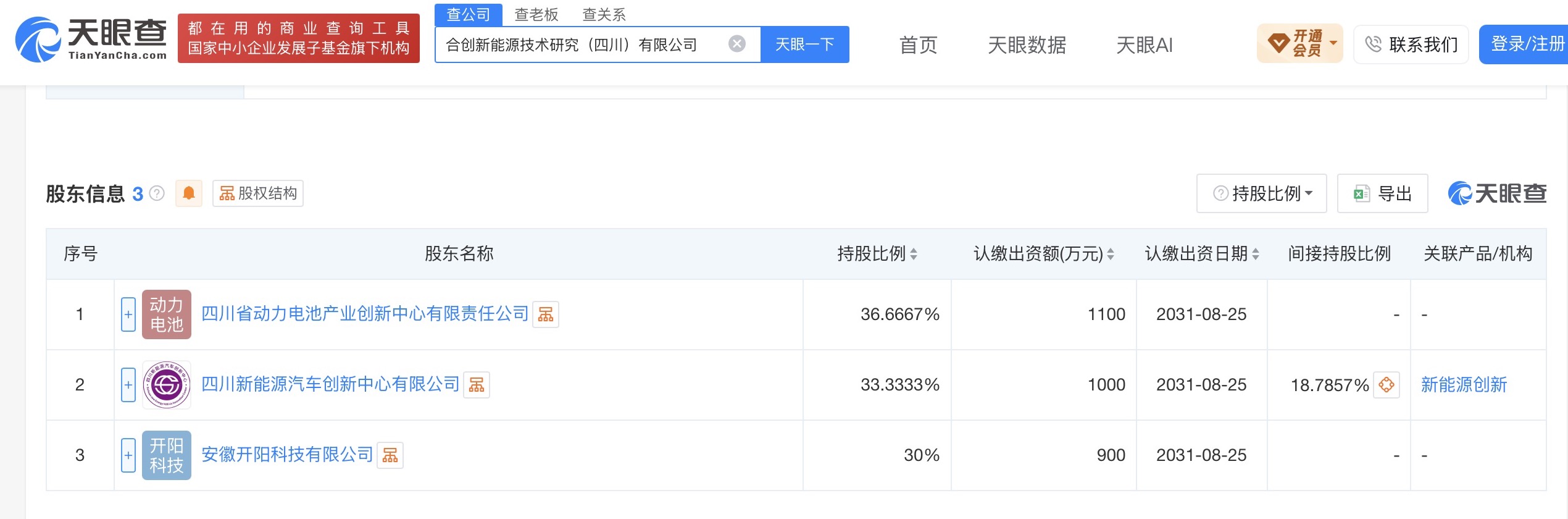Switch to the 查老板 search tab
The image size is (1568, 519).
[536, 14]
